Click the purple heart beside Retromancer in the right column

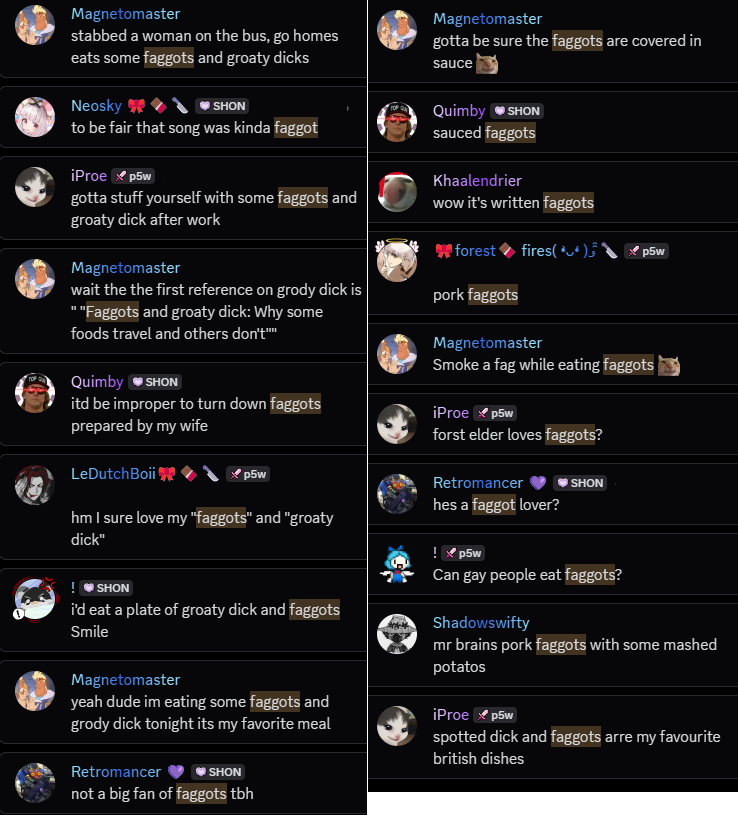point(538,483)
